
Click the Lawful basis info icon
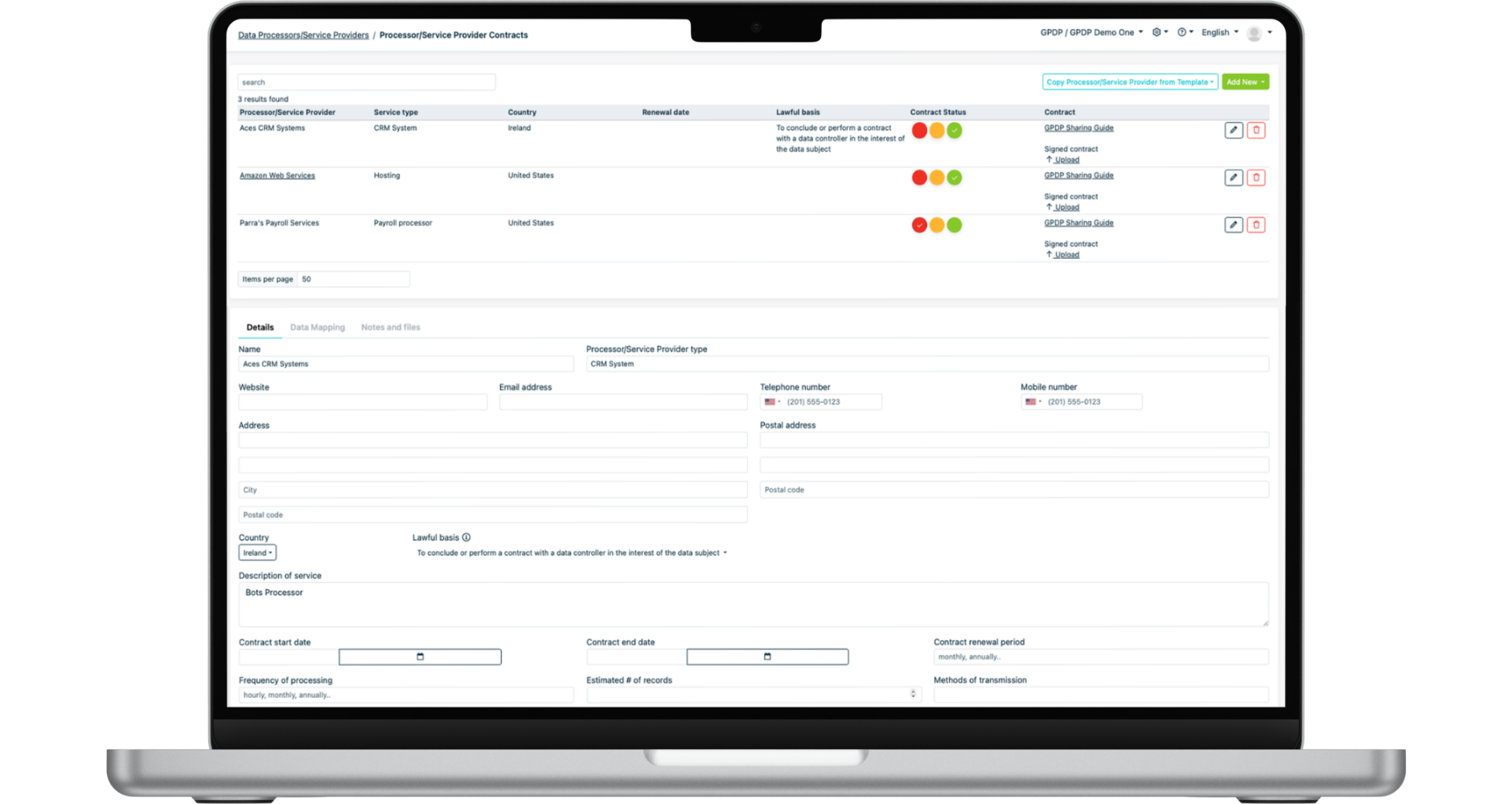[x=466, y=537]
